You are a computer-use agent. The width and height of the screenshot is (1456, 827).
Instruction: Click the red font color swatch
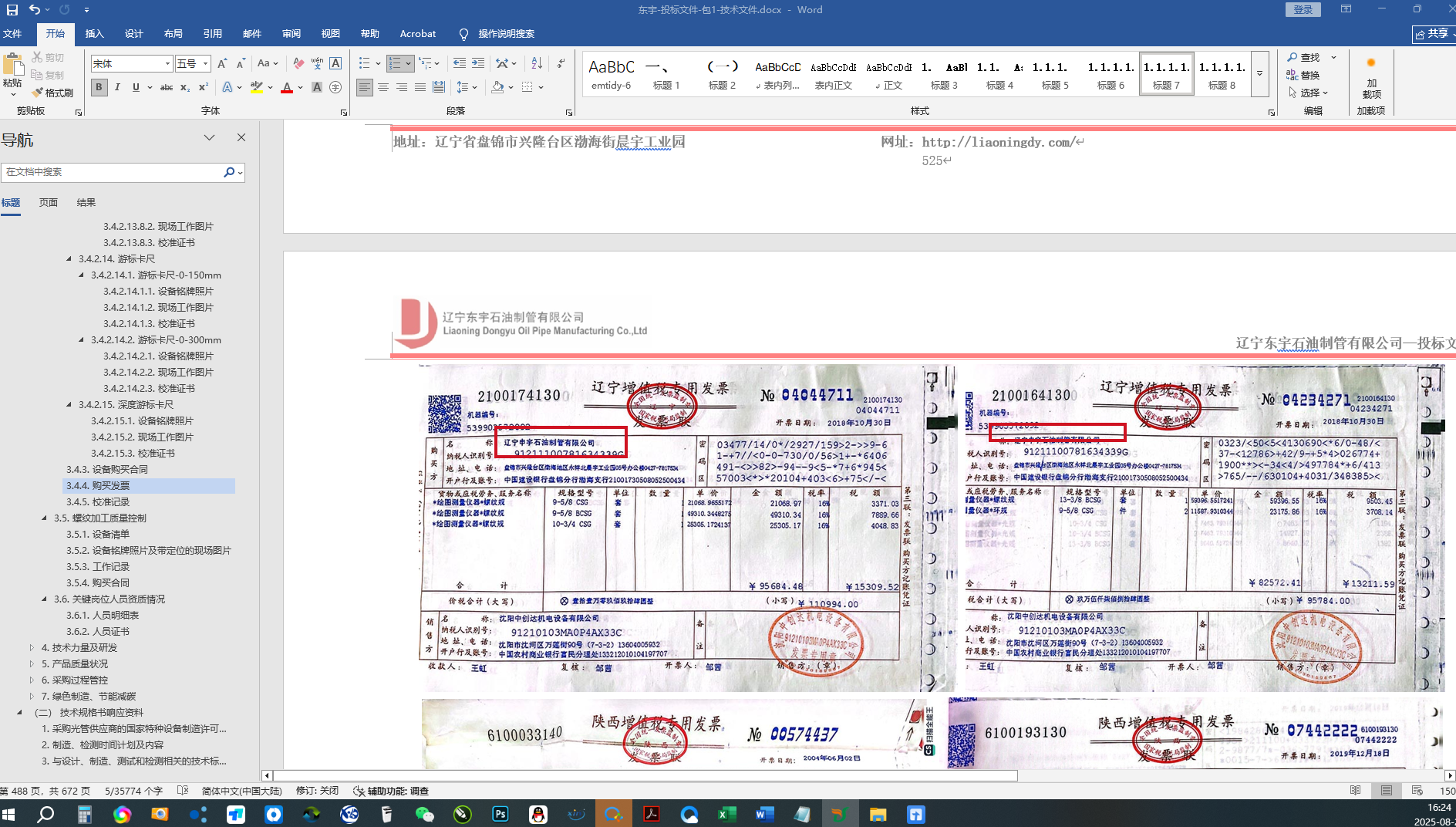pos(287,88)
